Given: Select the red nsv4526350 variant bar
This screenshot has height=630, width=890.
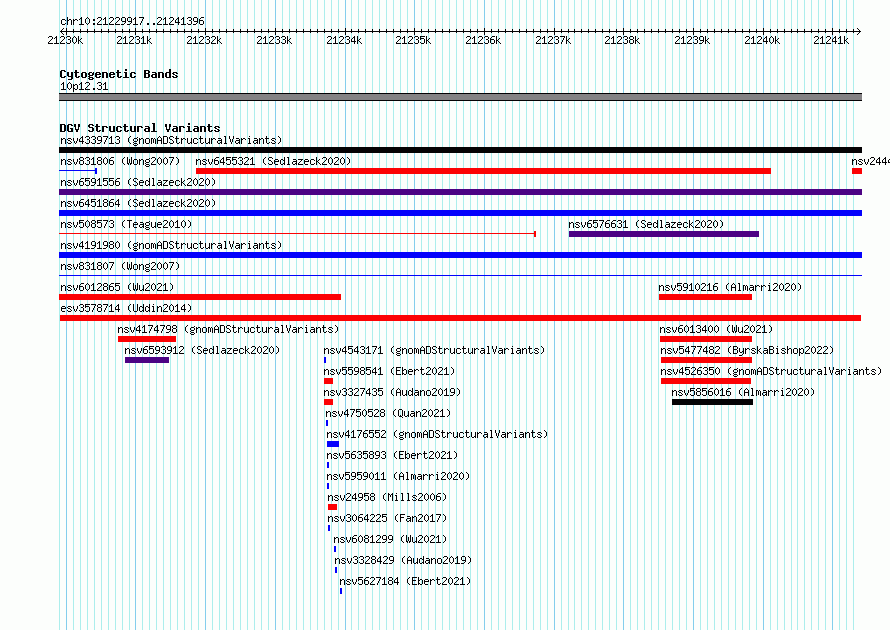Looking at the screenshot, I should coord(706,381).
